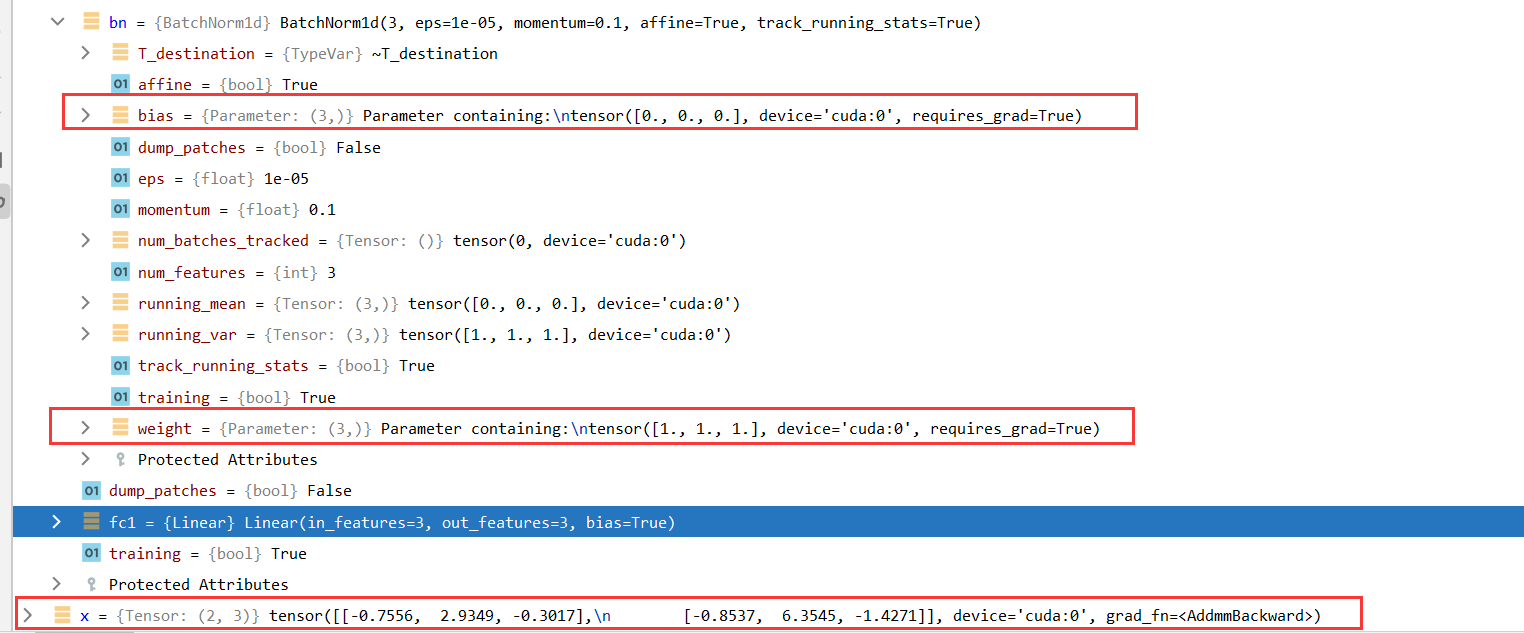This screenshot has height=633, width=1524.
Task: Click the object icon beside weight parameter
Action: point(119,428)
